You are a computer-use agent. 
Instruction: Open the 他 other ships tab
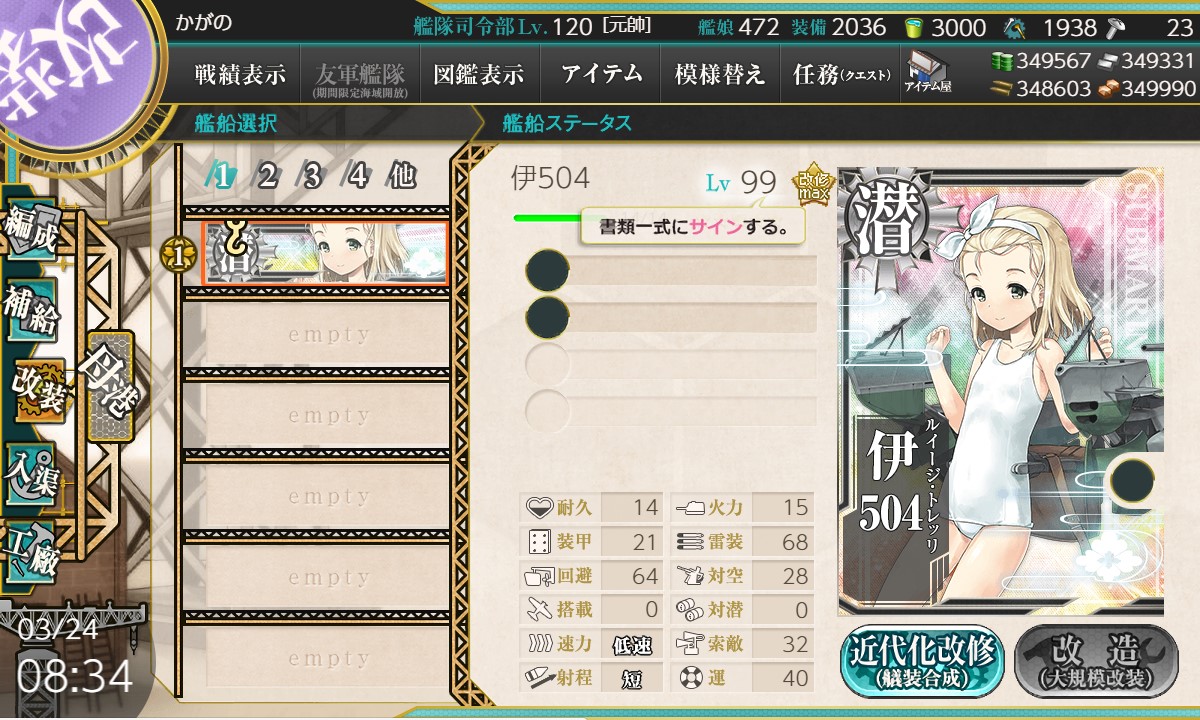tap(401, 176)
